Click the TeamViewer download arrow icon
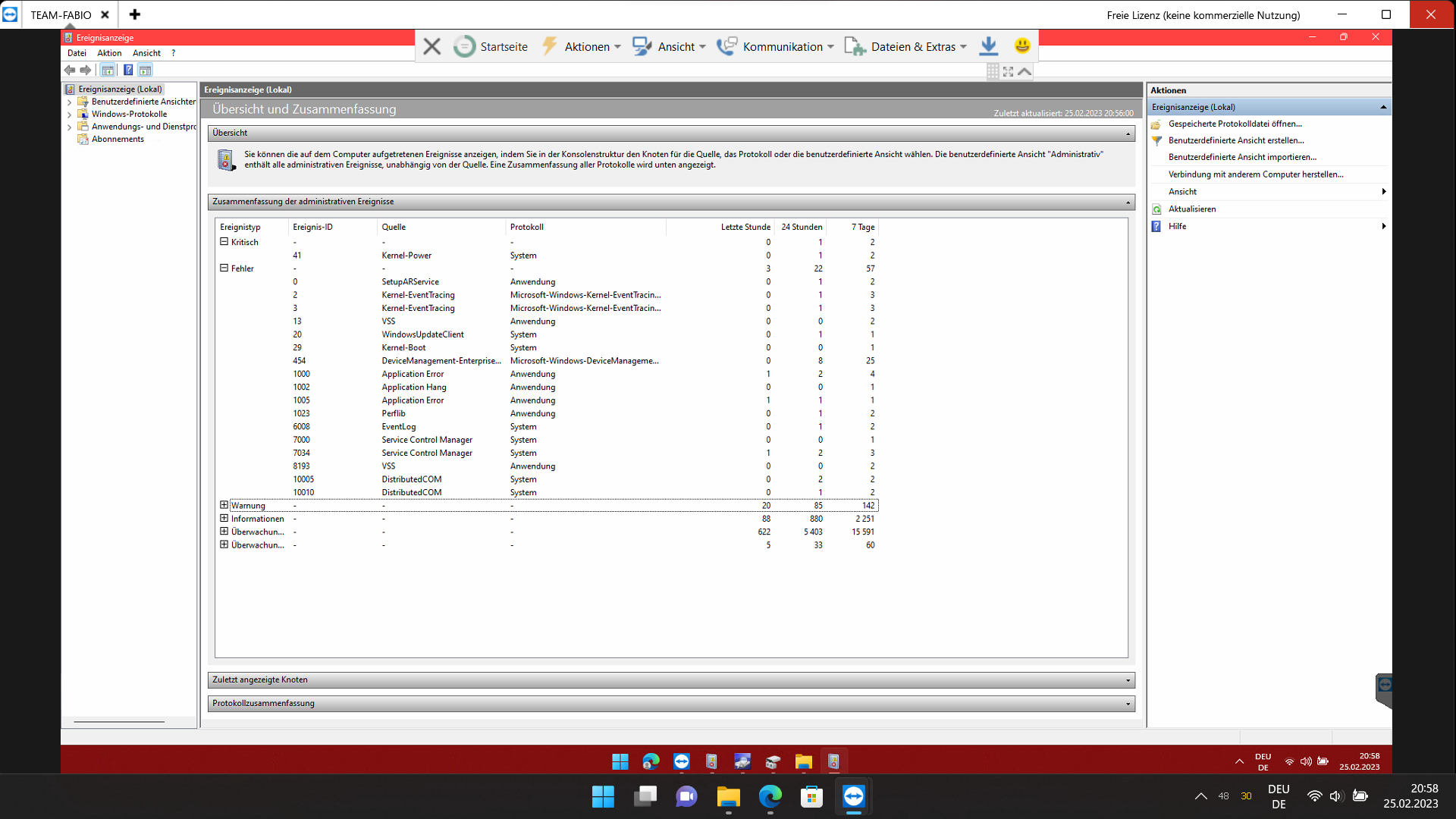This screenshot has width=1456, height=819. (988, 46)
